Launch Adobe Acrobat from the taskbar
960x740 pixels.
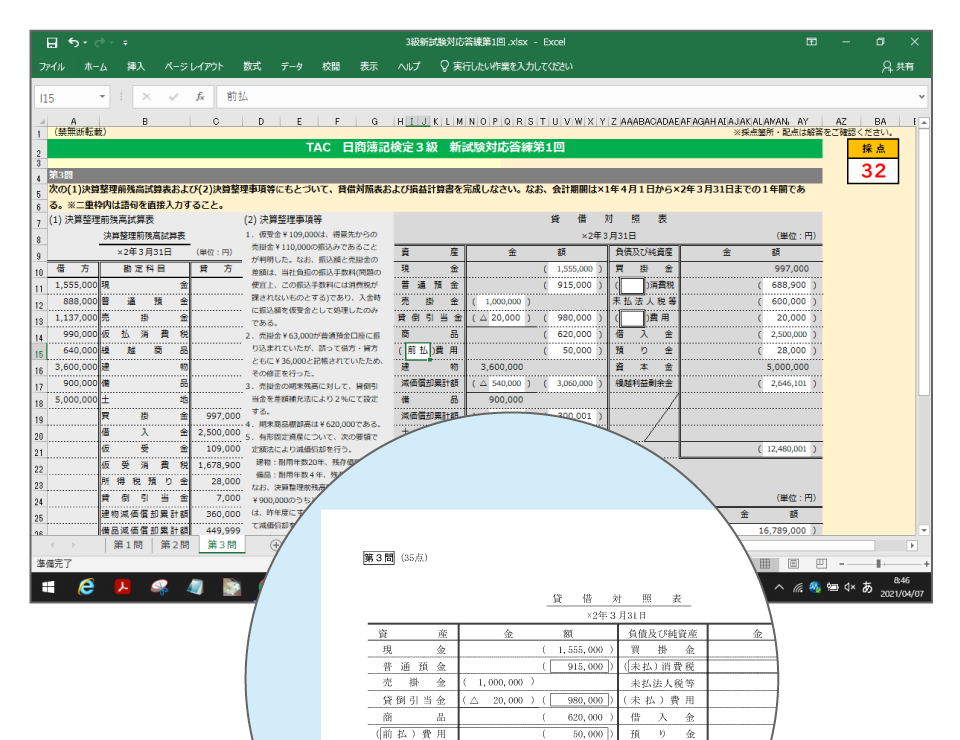[123, 587]
